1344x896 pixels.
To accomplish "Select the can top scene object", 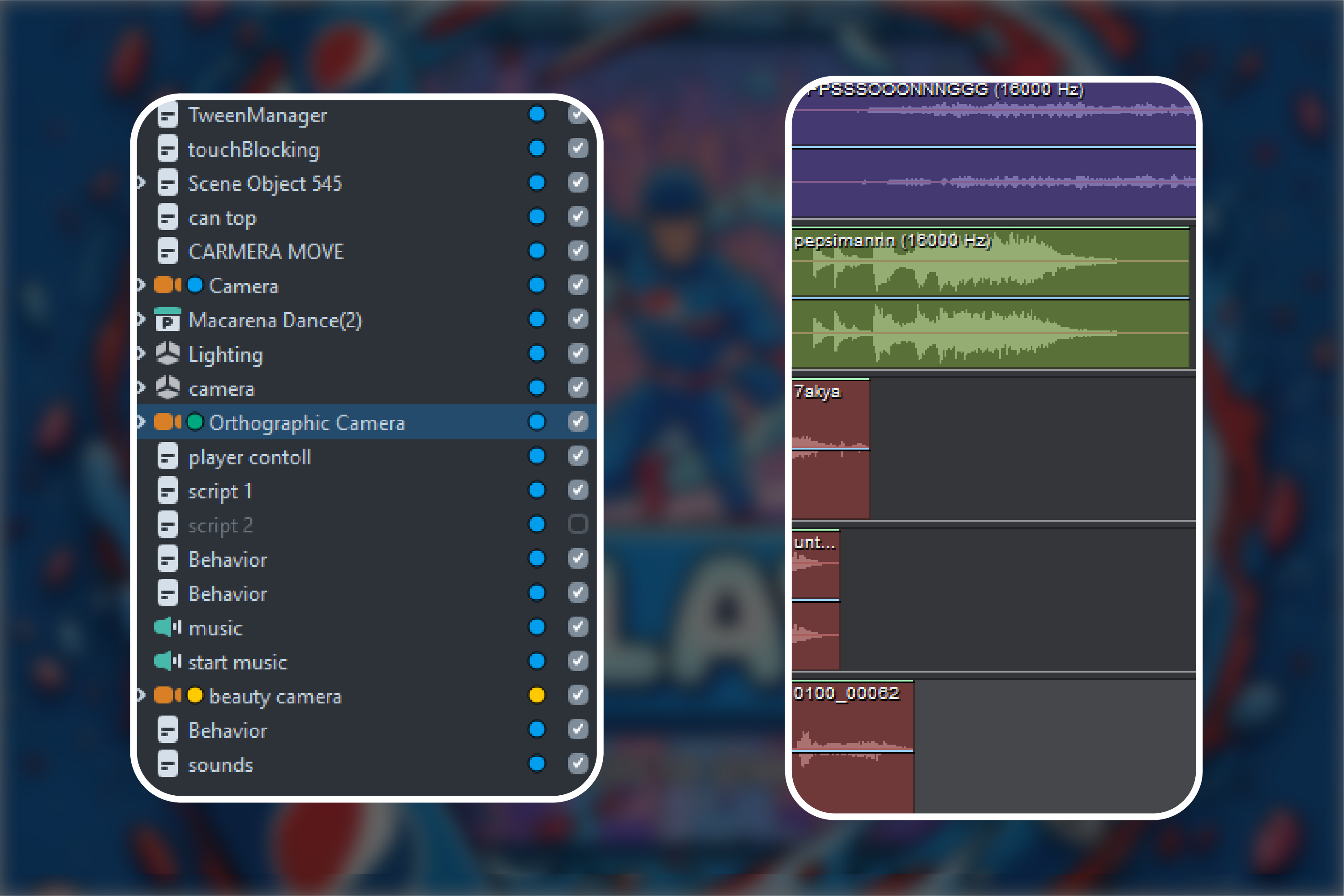I will point(222,218).
